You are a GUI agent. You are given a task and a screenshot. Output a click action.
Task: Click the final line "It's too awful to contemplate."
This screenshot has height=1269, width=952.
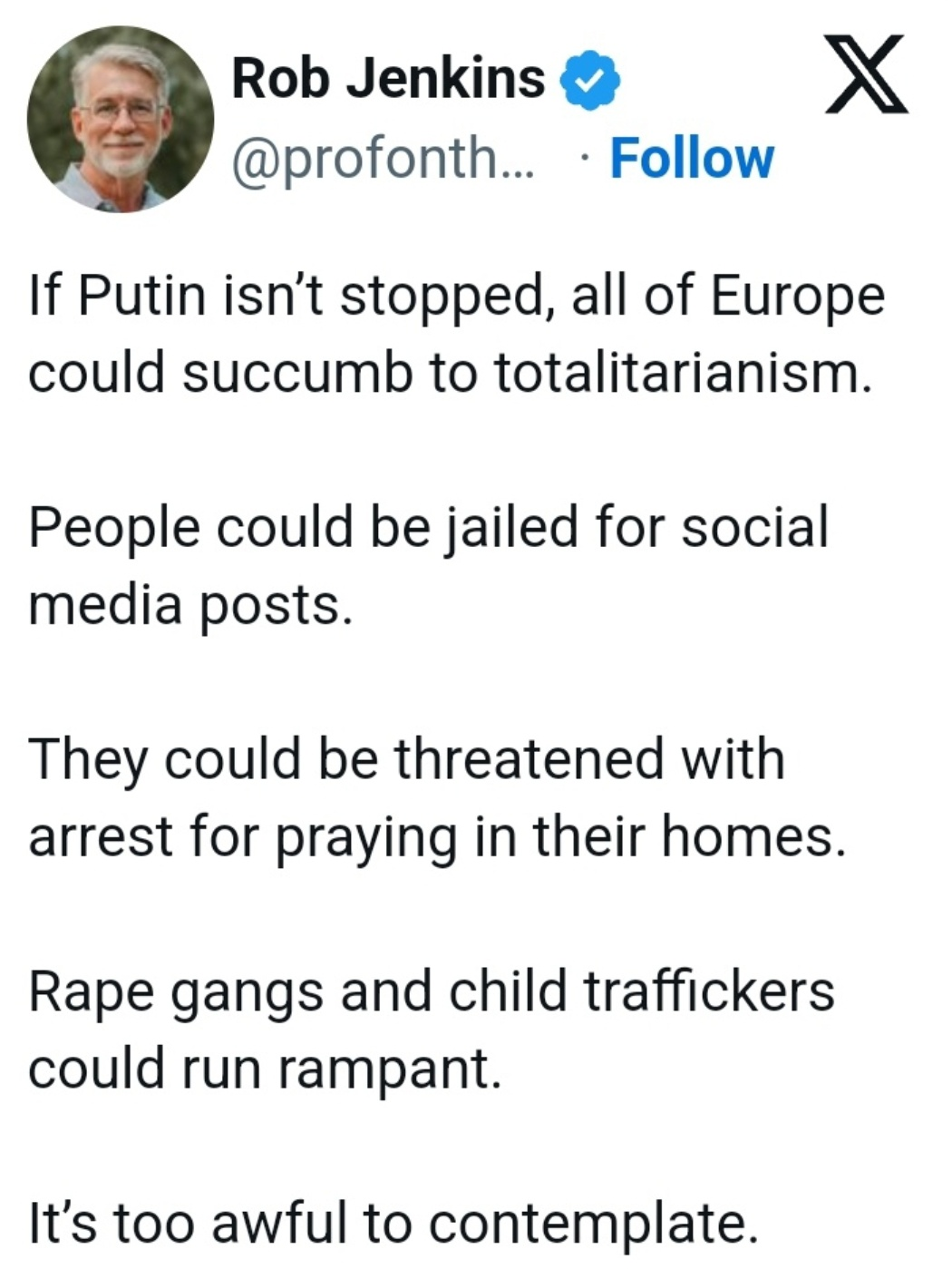pyautogui.click(x=393, y=1222)
